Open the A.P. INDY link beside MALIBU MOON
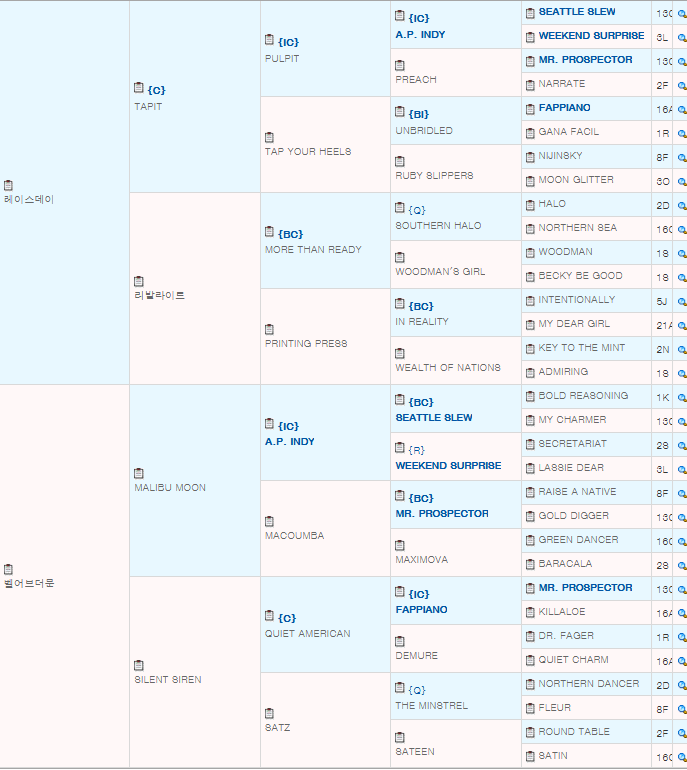This screenshot has height=770, width=687. pyautogui.click(x=290, y=442)
